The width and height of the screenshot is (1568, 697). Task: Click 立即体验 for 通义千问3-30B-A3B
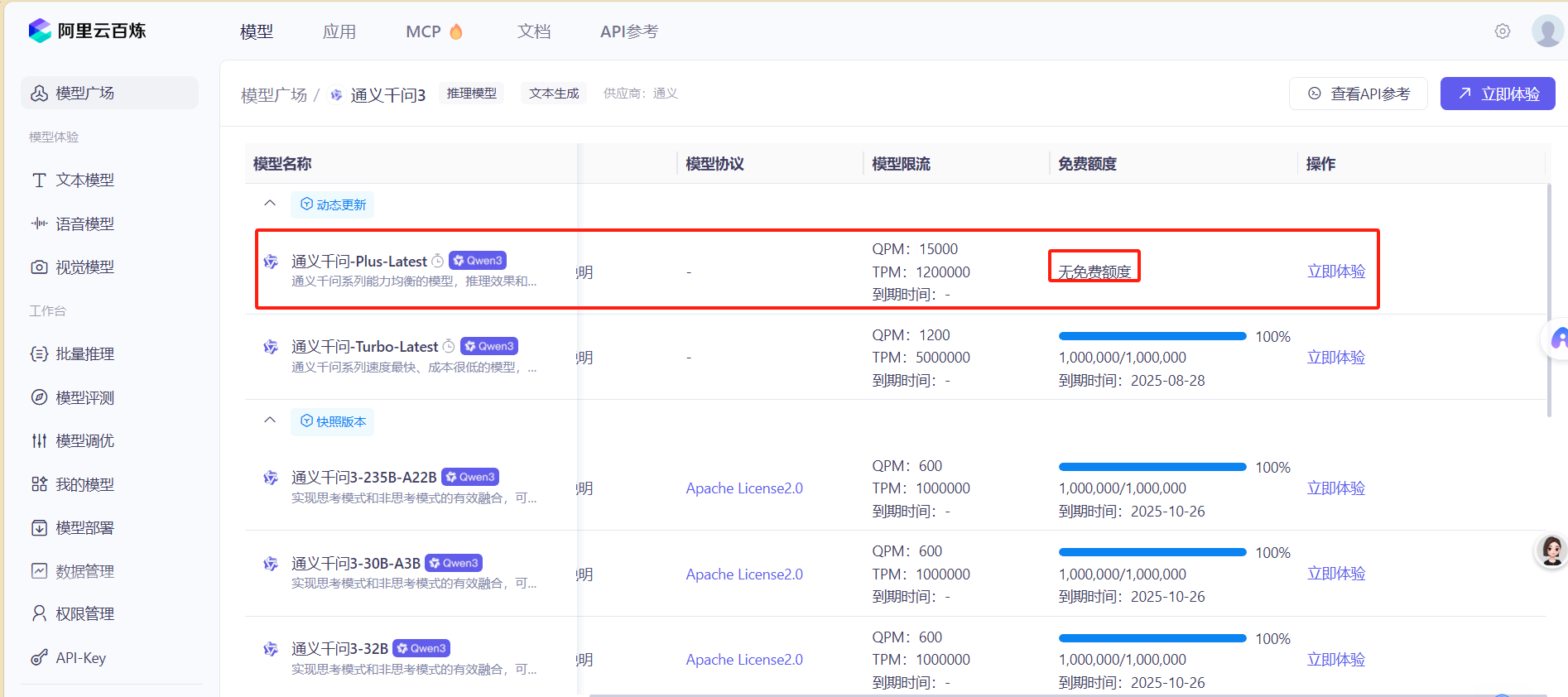pyautogui.click(x=1336, y=574)
